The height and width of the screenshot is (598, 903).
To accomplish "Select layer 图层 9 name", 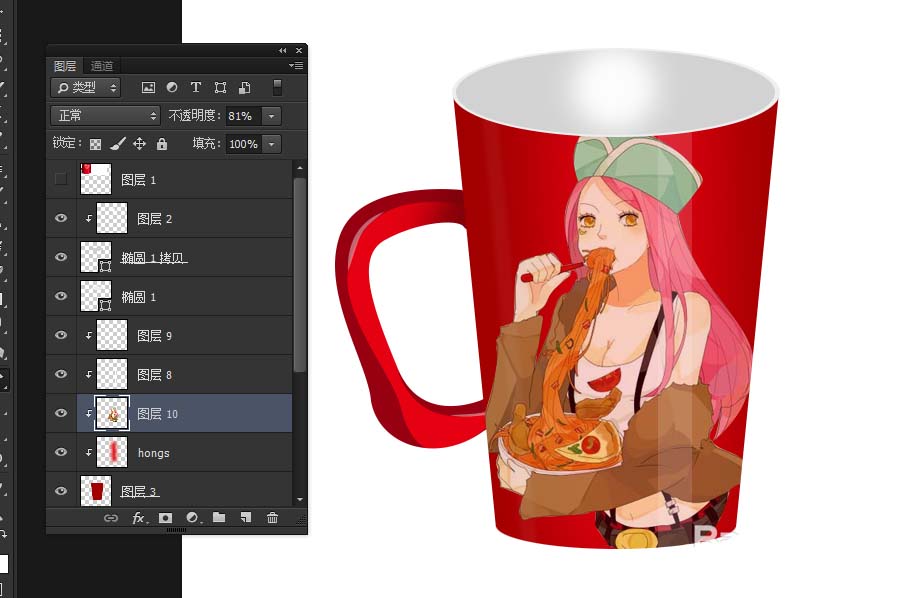I will pos(154,336).
